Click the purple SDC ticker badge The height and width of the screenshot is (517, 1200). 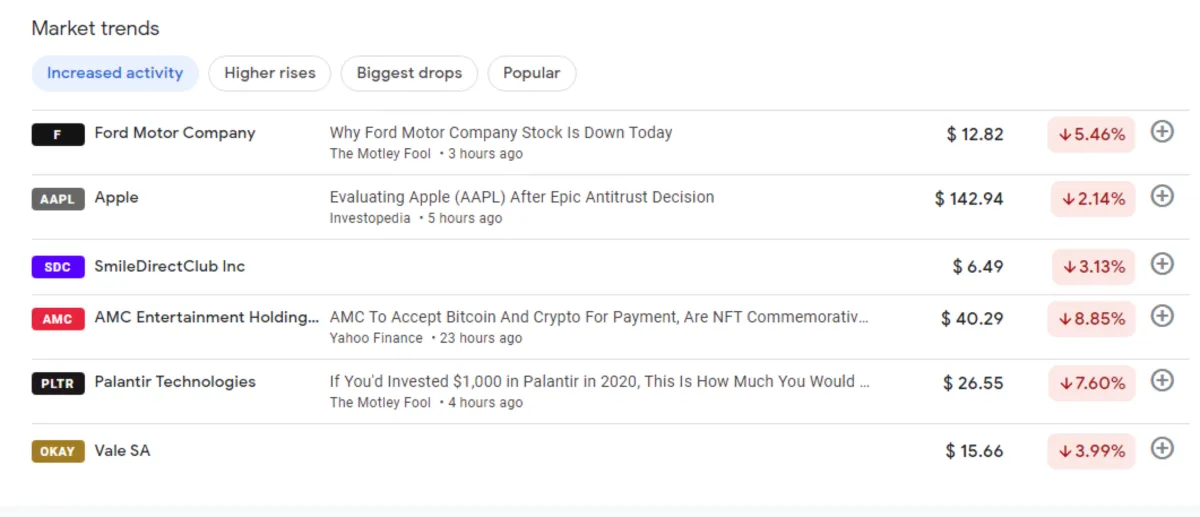pos(58,267)
